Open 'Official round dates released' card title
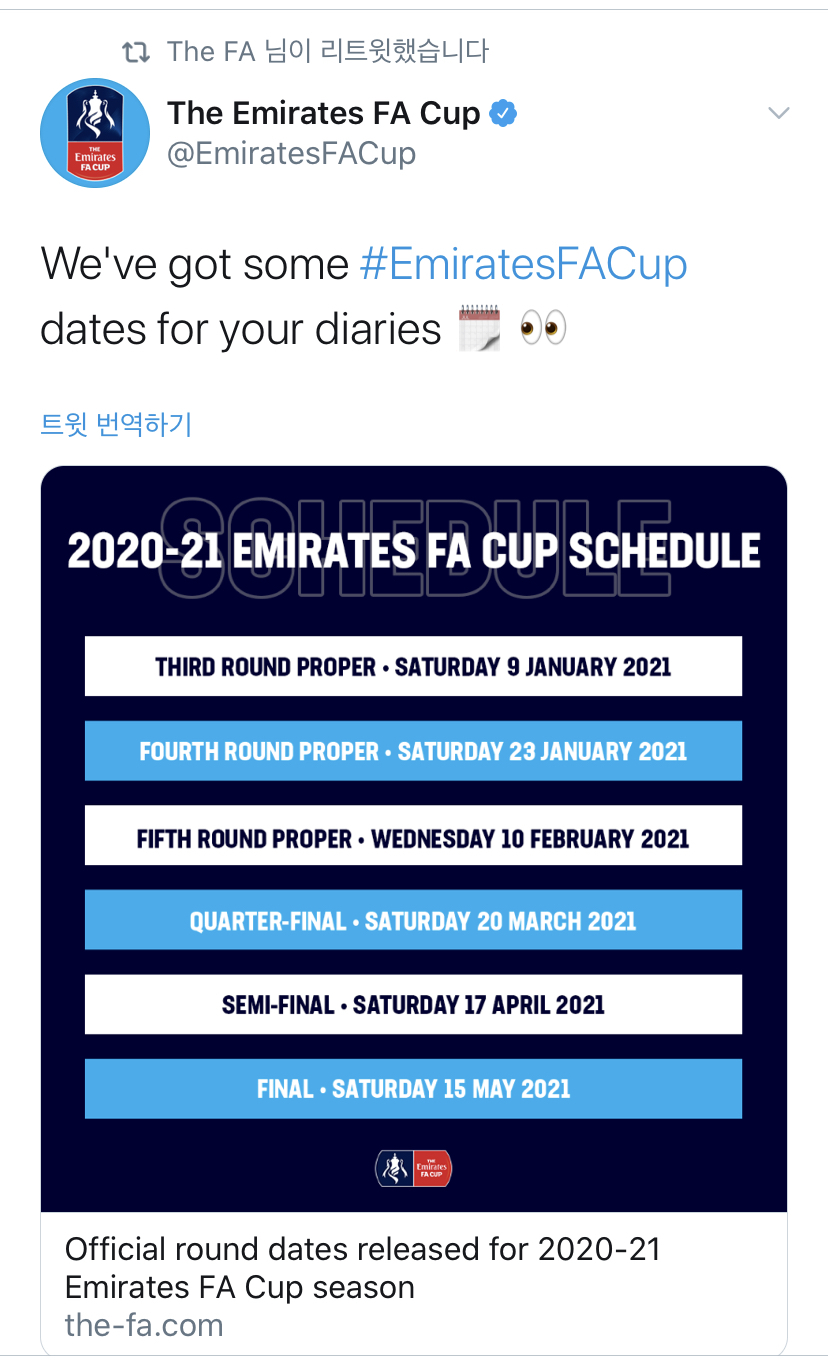The image size is (828, 1372). [x=362, y=1267]
